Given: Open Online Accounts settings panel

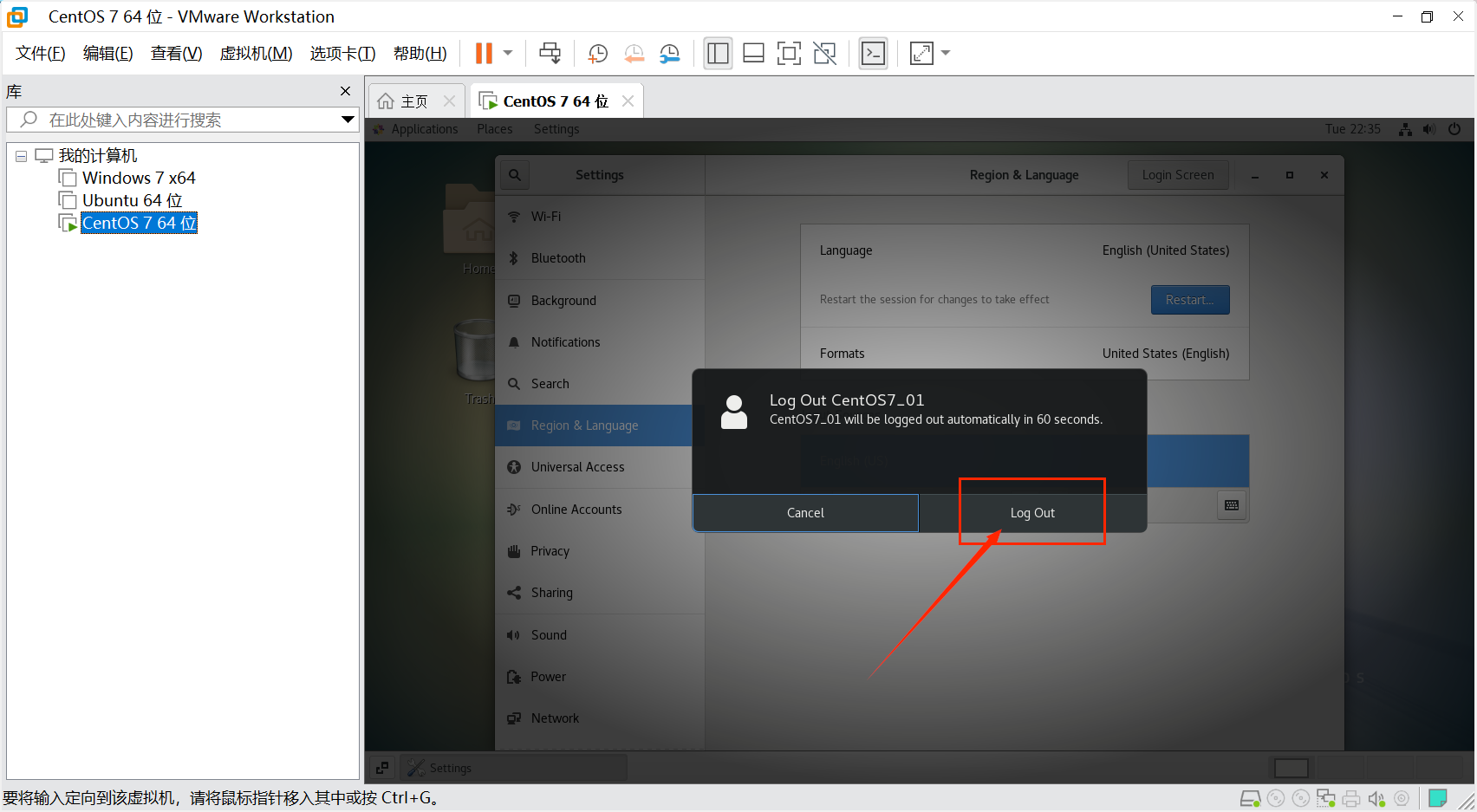Looking at the screenshot, I should point(600,510).
